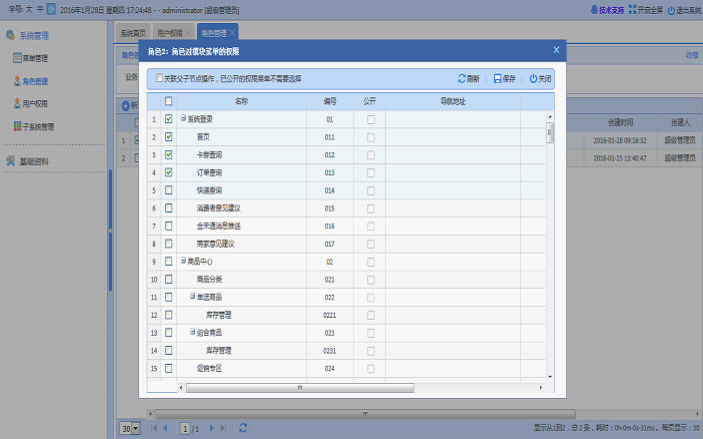Open 菜单管理 in the sidebar menu

(x=35, y=58)
